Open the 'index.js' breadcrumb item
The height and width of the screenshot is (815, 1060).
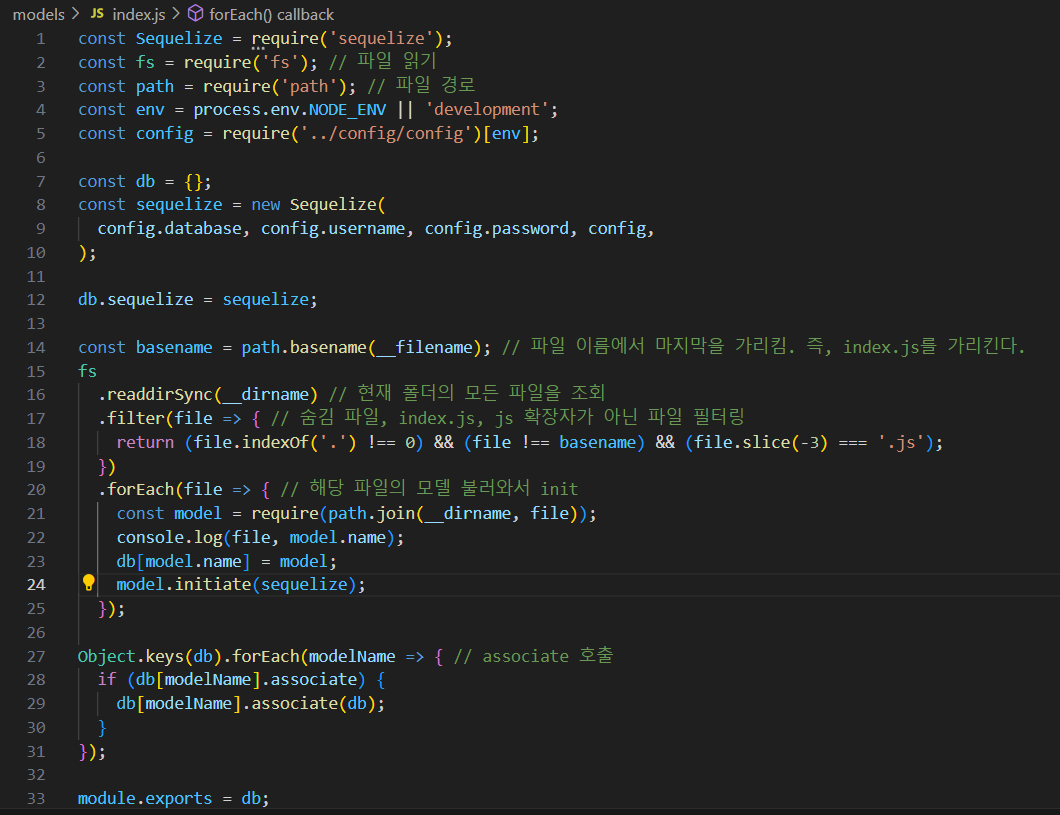139,14
